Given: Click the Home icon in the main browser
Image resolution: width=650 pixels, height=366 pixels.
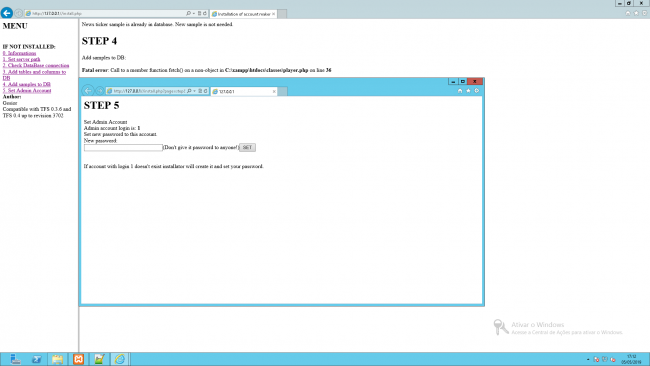Looking at the screenshot, I should [628, 13].
